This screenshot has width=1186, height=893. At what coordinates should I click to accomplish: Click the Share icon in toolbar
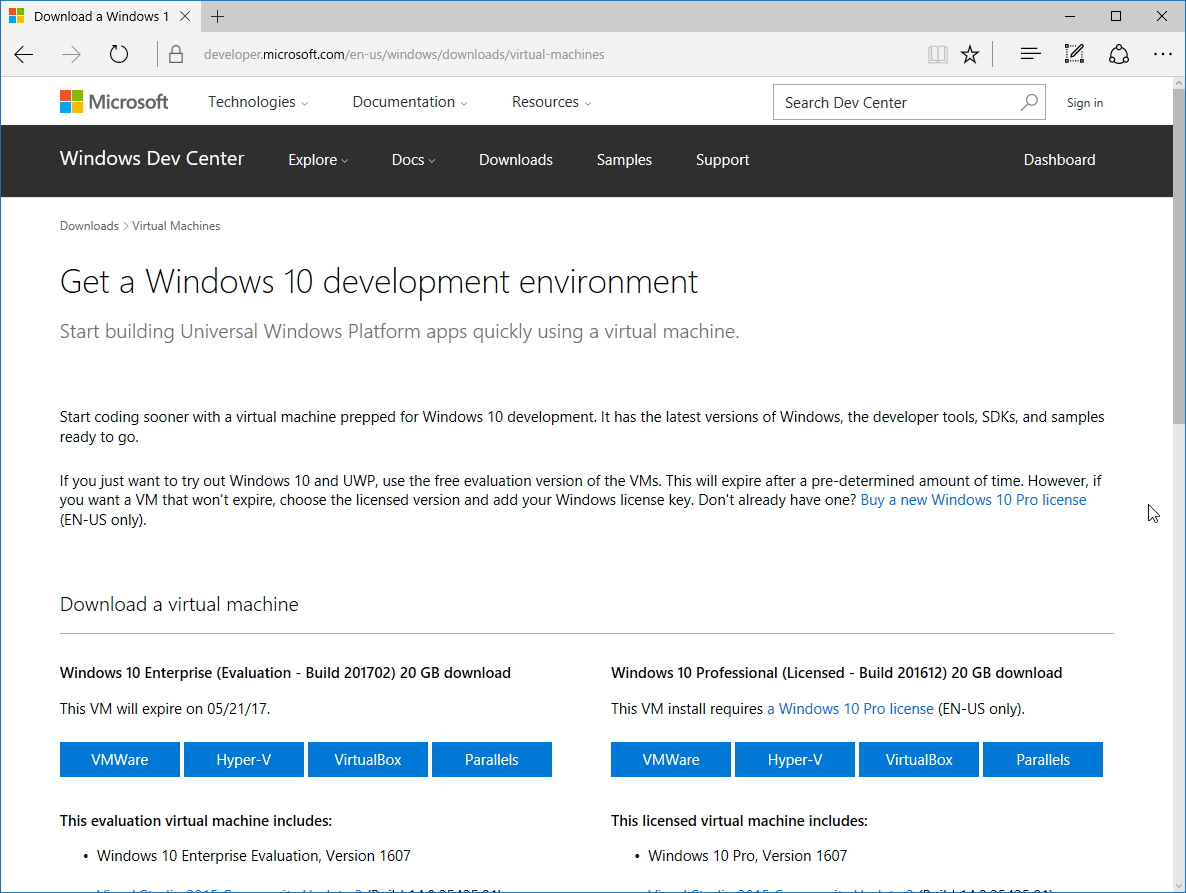tap(1119, 55)
